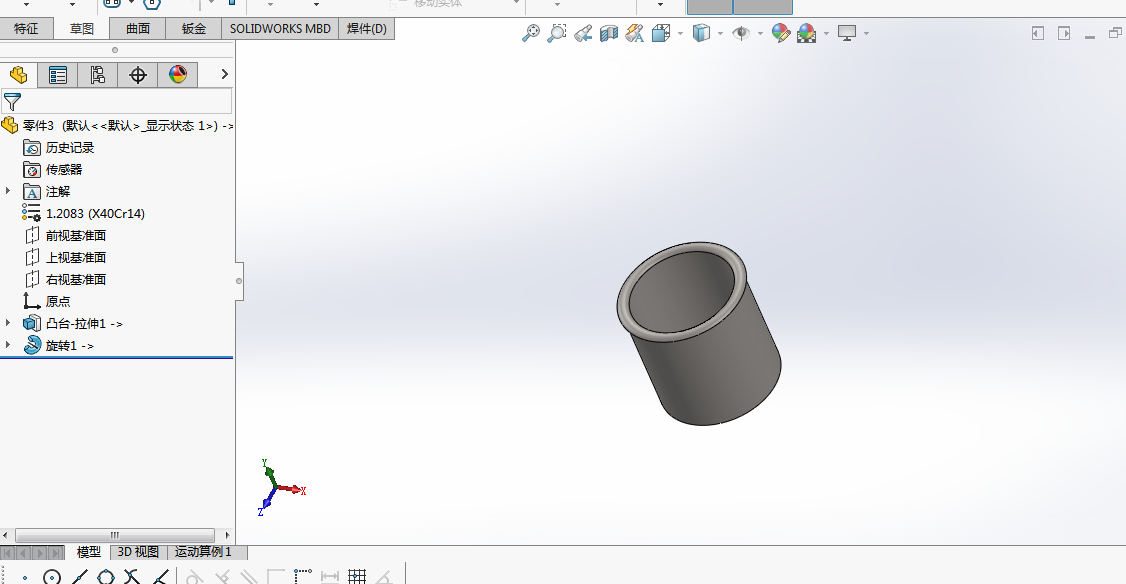Open Display Style dropdown arrow
Image resolution: width=1126 pixels, height=584 pixels.
(720, 34)
